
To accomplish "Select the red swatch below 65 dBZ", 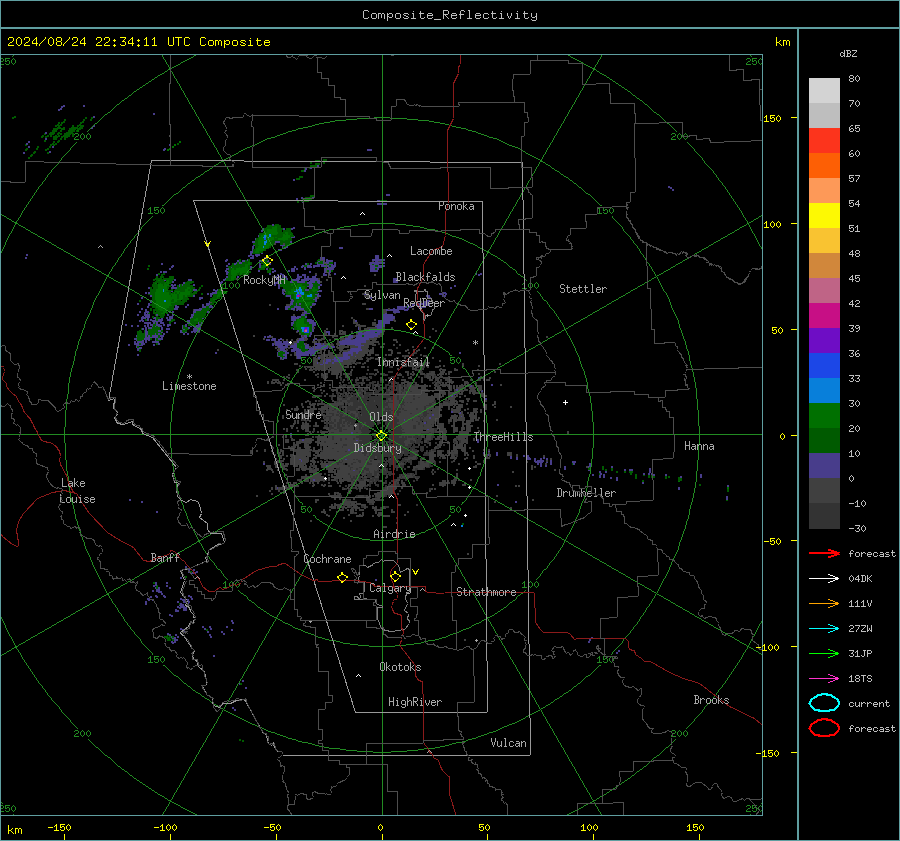I will pos(824,141).
